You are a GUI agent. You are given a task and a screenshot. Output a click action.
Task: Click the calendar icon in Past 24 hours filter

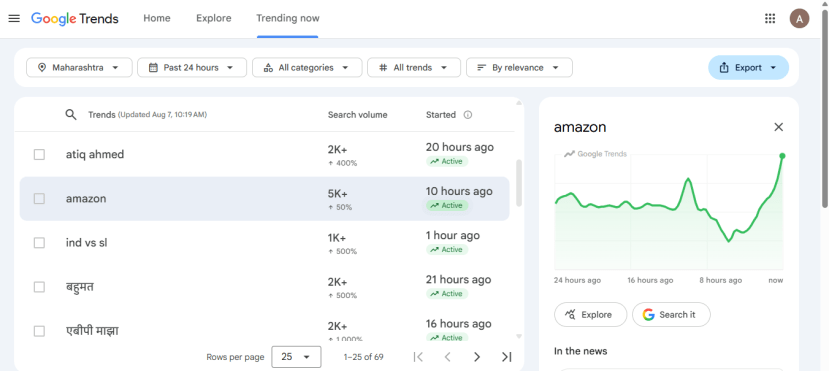(153, 68)
